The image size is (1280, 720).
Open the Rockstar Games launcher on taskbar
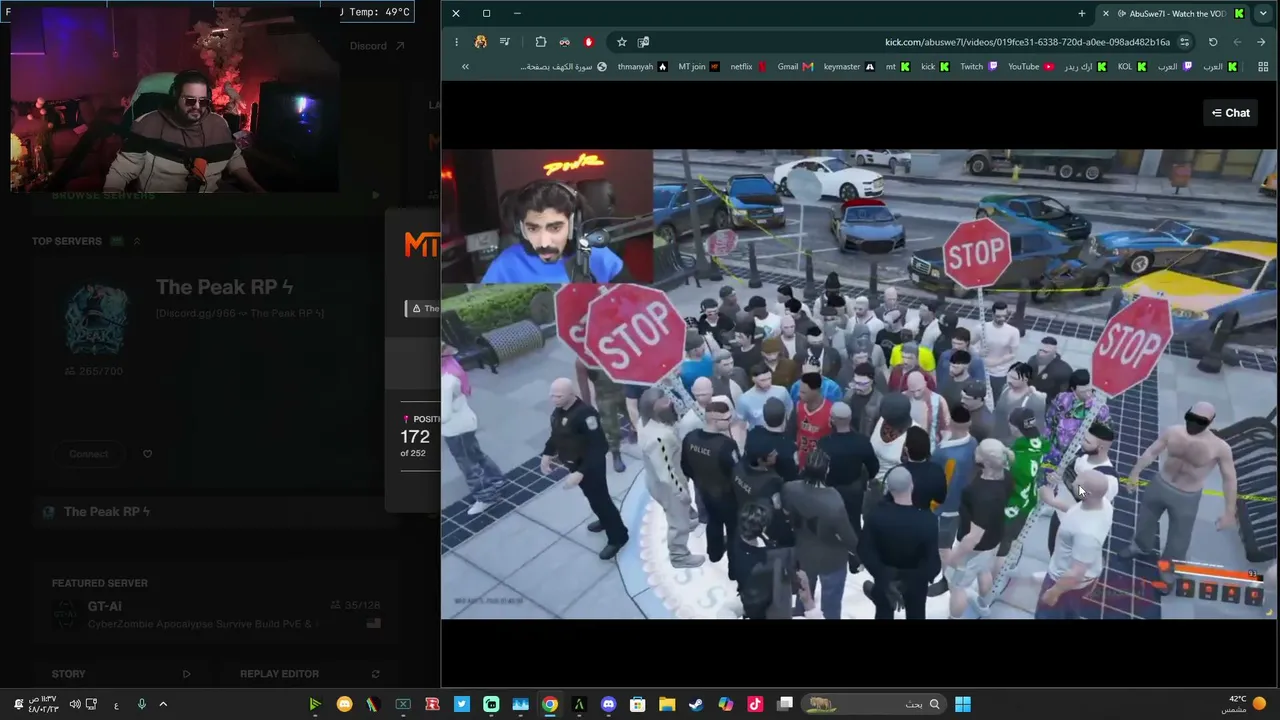click(x=432, y=704)
